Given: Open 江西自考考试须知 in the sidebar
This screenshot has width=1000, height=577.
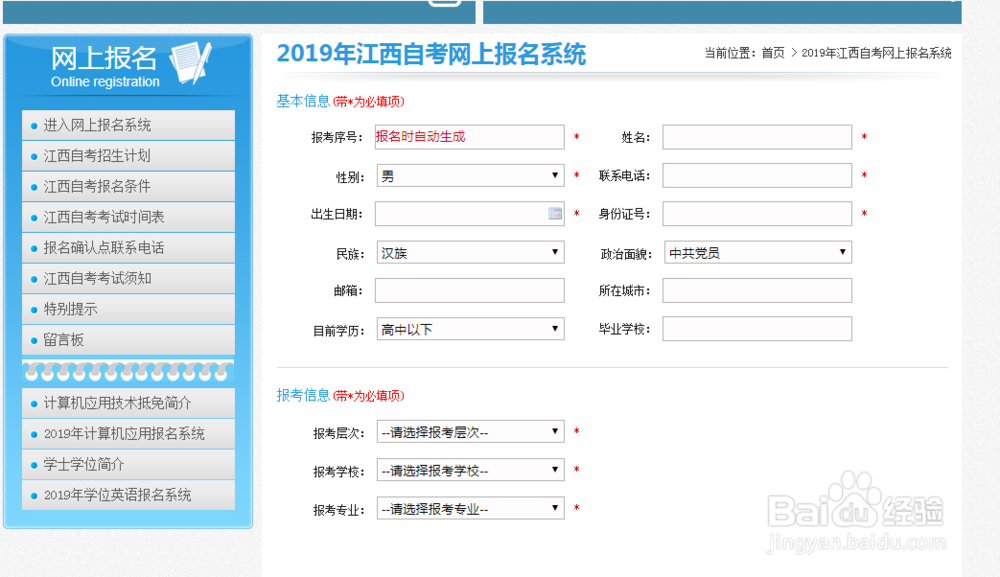Looking at the screenshot, I should tap(128, 278).
